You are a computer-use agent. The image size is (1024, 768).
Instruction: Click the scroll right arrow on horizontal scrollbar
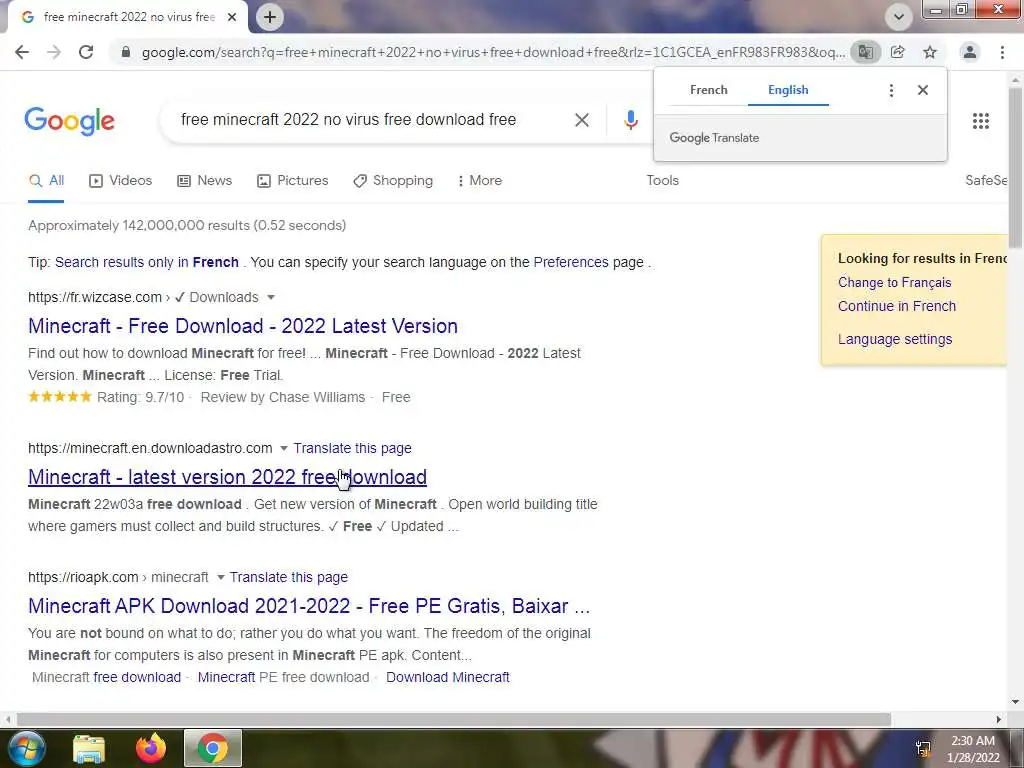point(999,719)
